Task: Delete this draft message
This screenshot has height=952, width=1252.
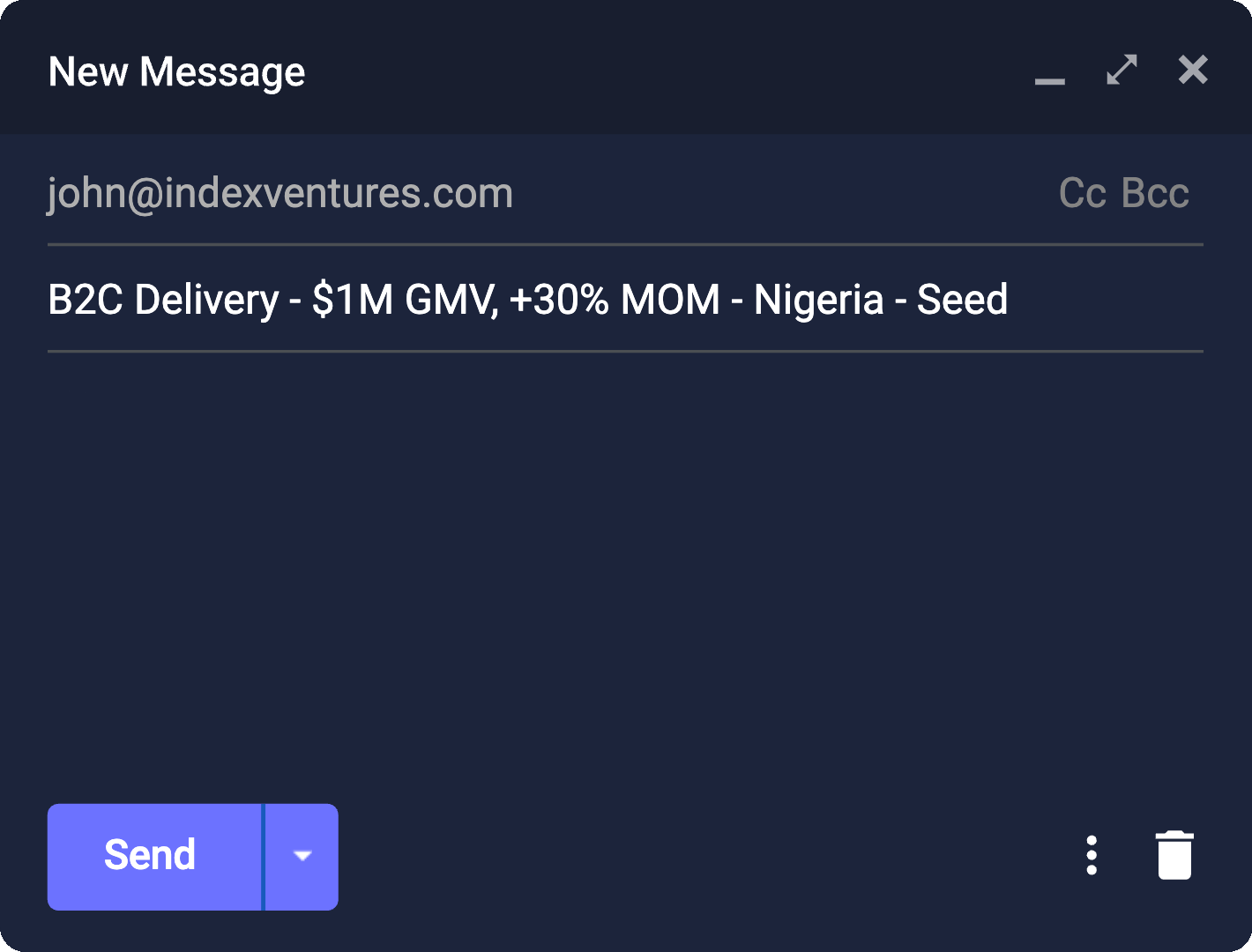Action: (1174, 855)
